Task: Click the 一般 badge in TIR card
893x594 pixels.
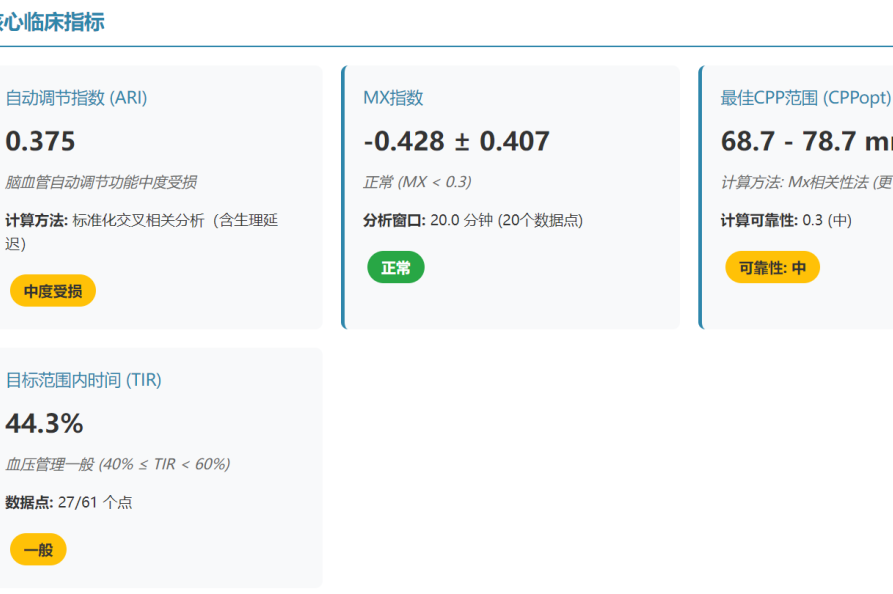Action: click(38, 550)
